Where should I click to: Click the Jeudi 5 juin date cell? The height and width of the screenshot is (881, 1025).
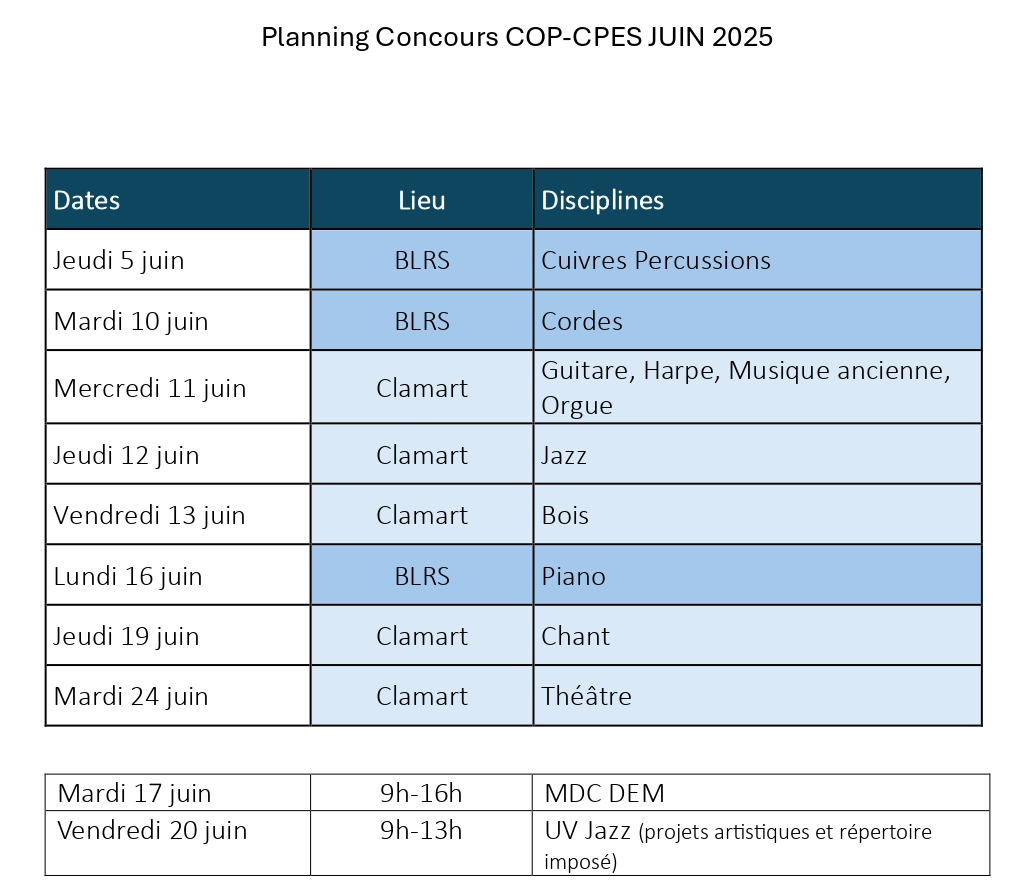(178, 260)
